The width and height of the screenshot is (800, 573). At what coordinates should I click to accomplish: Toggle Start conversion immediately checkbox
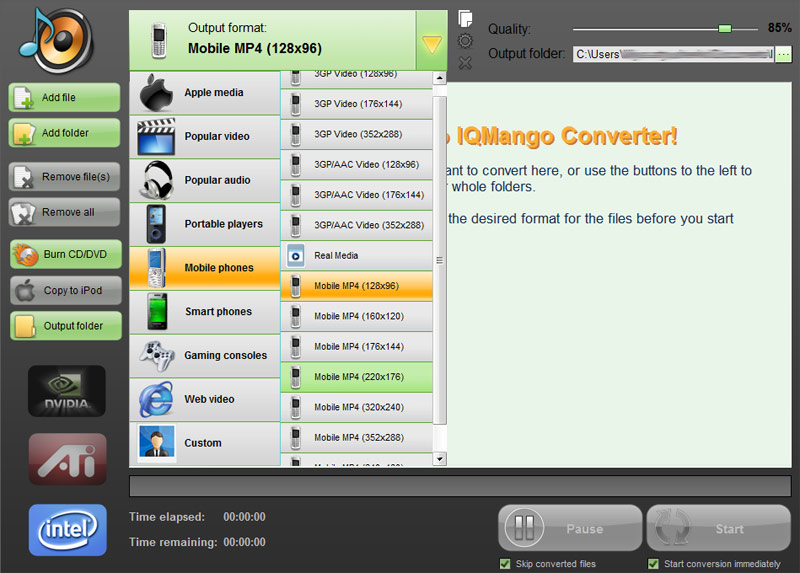click(653, 564)
